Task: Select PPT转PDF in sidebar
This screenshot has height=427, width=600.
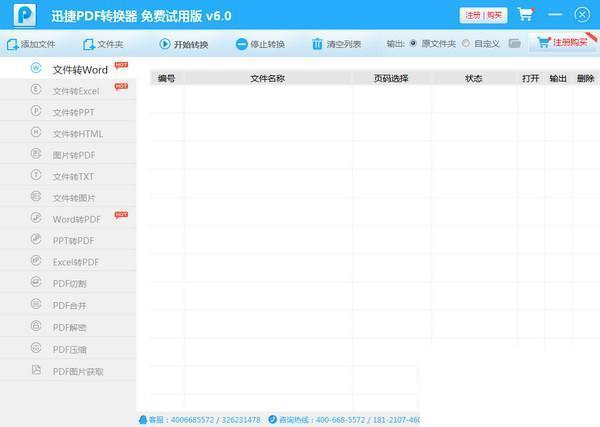Action: pos(68,240)
